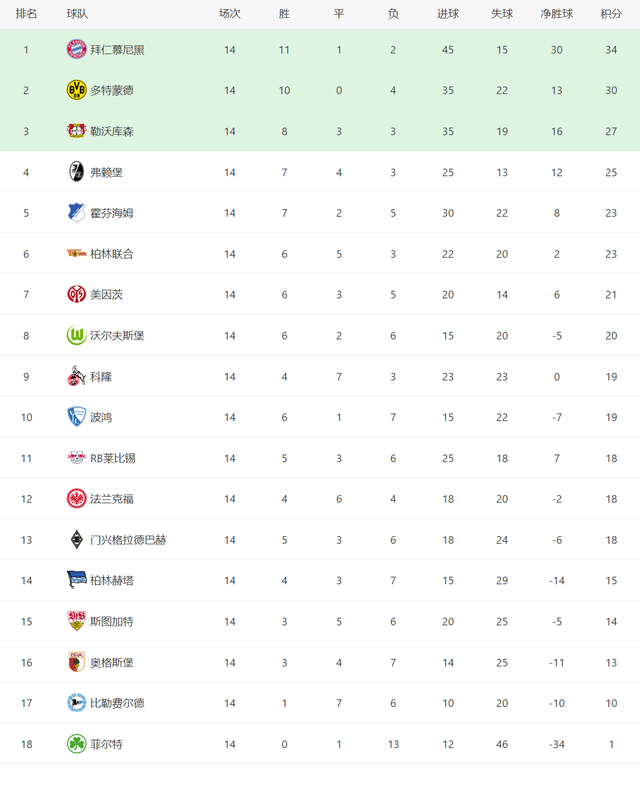This screenshot has width=640, height=801.
Task: Click the Köln goat crest
Action: tap(77, 376)
